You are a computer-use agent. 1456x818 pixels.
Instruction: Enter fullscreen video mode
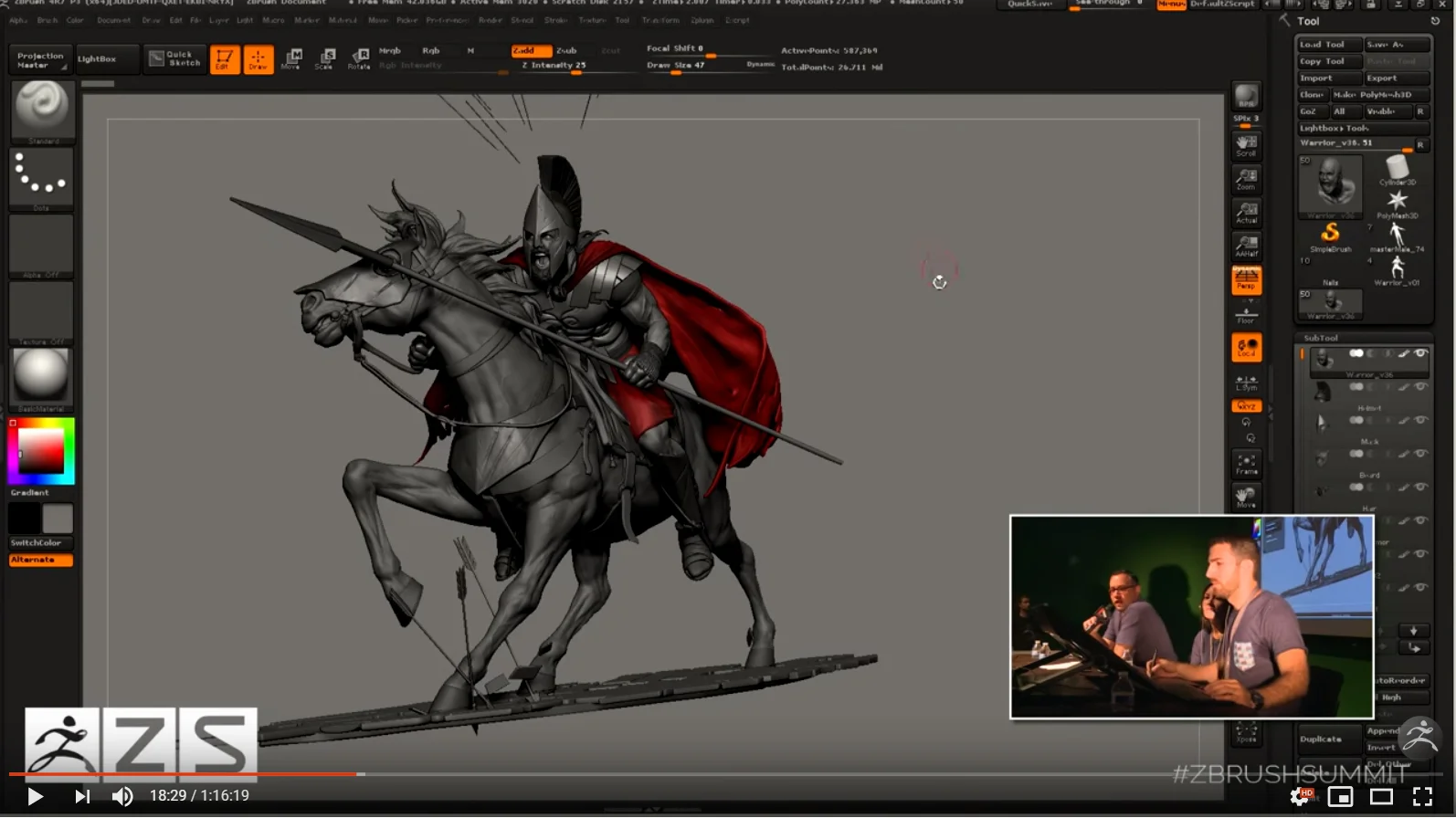click(1423, 797)
